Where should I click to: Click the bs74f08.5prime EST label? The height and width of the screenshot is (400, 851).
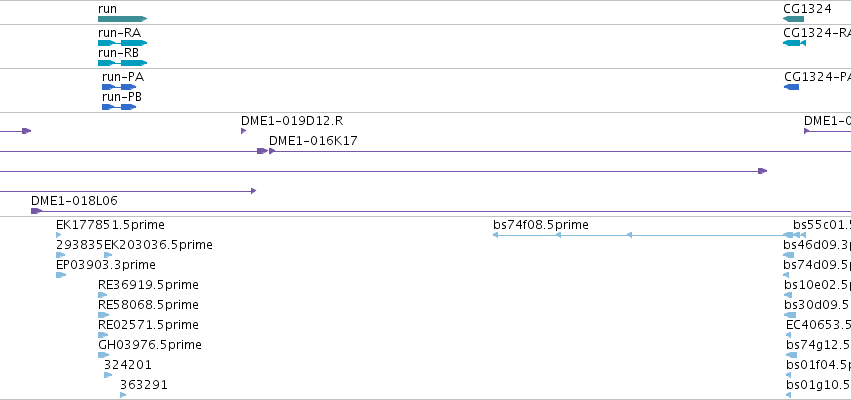[541, 225]
